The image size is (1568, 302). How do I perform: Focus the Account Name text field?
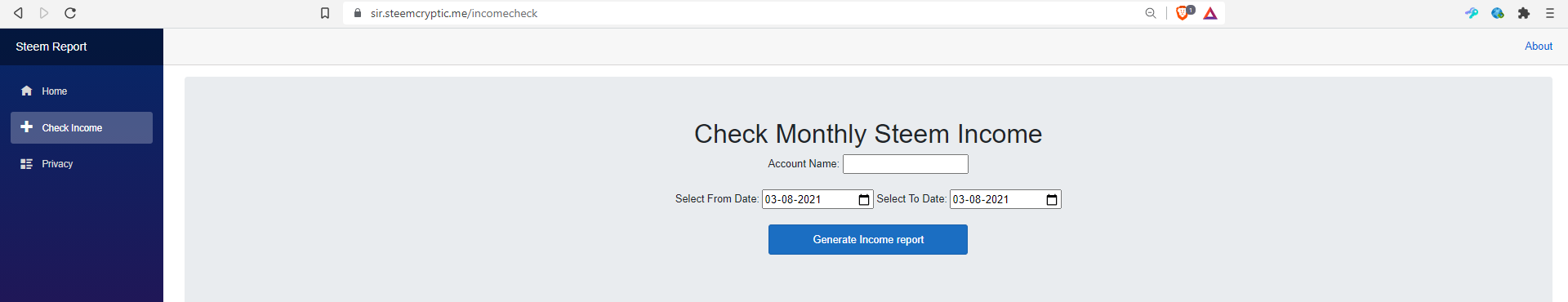click(906, 164)
